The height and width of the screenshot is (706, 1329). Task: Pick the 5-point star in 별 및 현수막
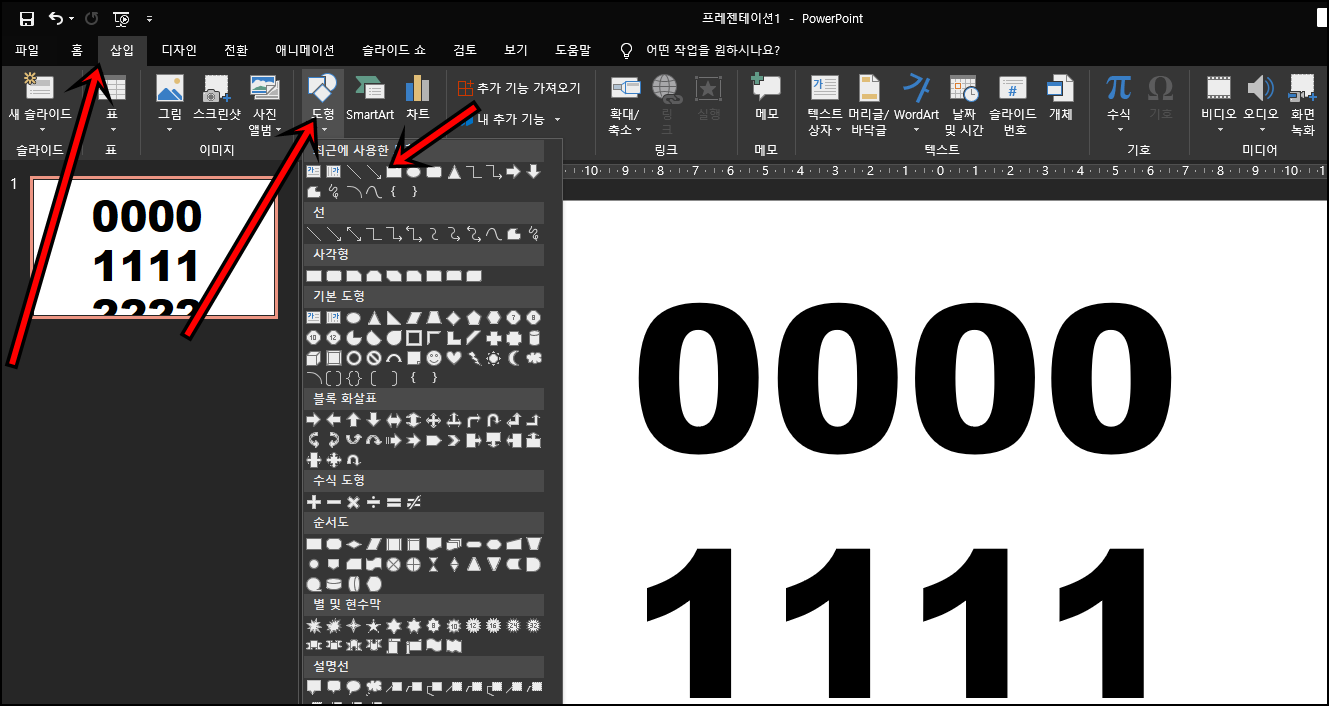[373, 626]
